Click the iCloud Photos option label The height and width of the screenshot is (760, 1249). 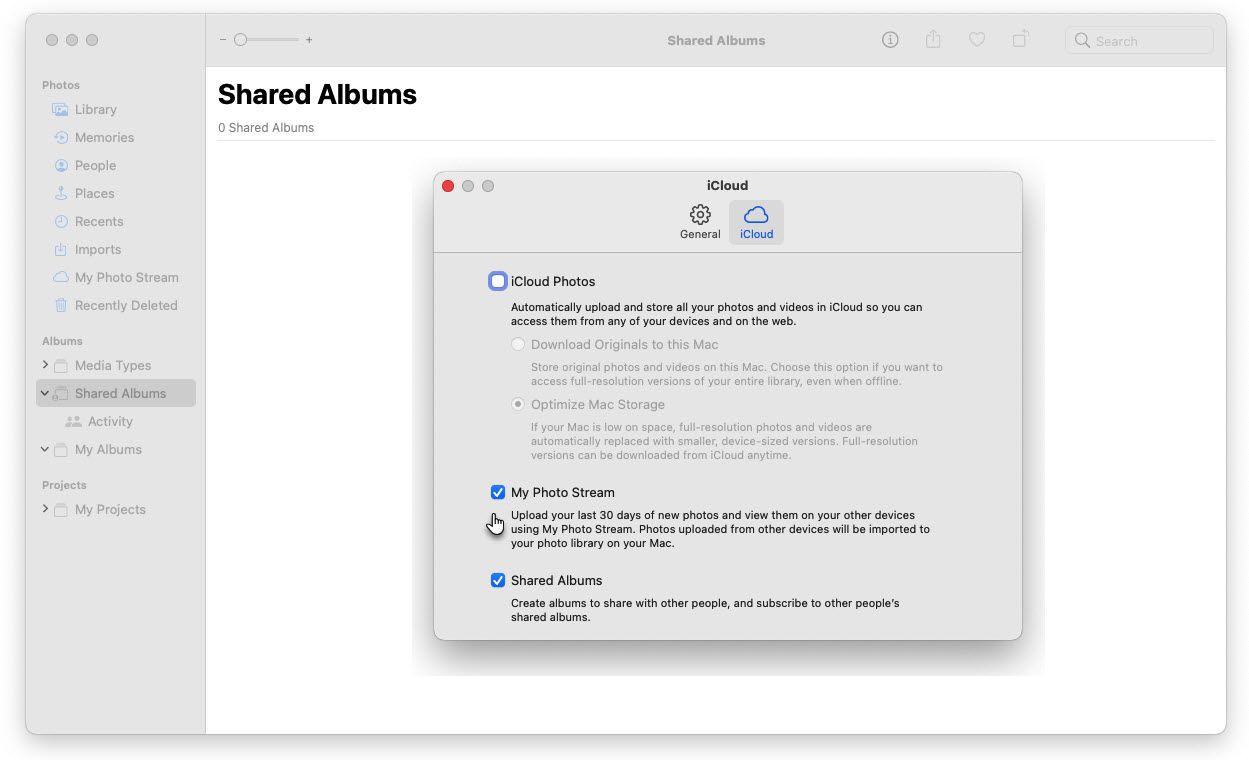pos(553,282)
